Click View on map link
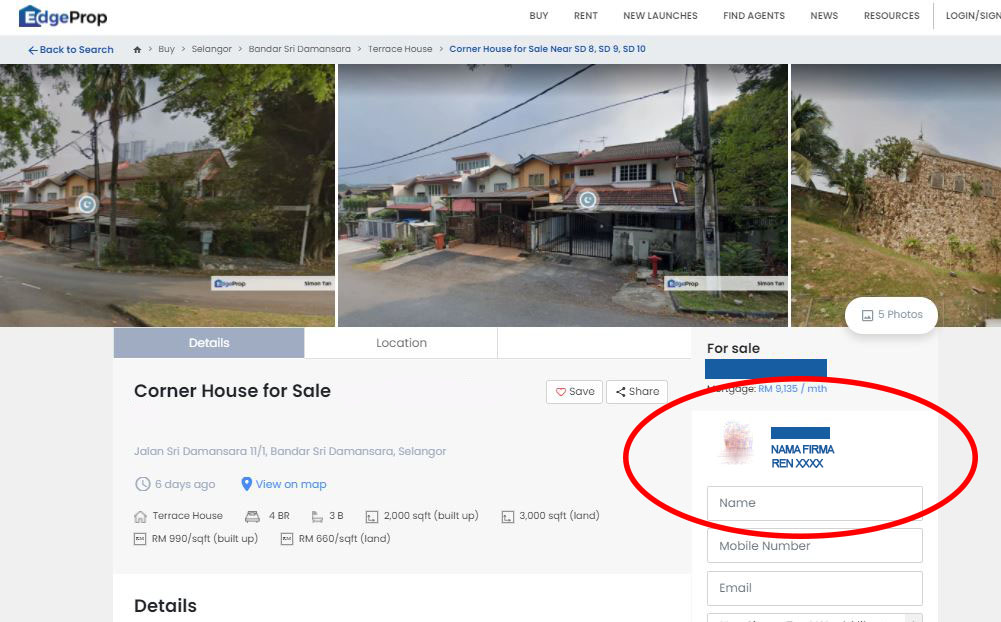 (290, 484)
